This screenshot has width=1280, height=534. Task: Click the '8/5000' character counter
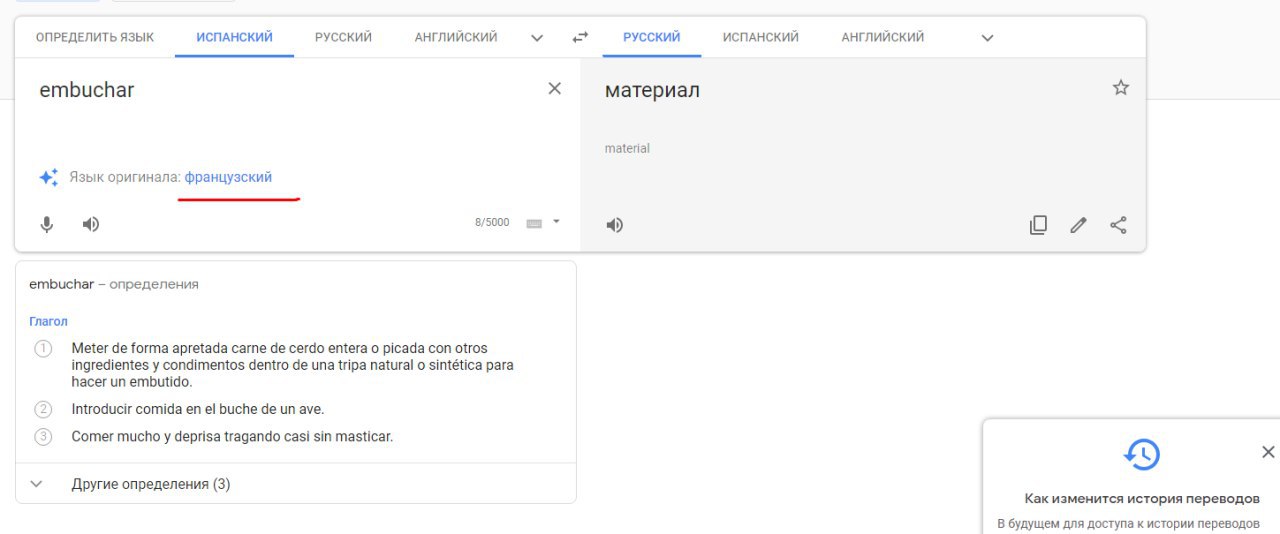492,223
